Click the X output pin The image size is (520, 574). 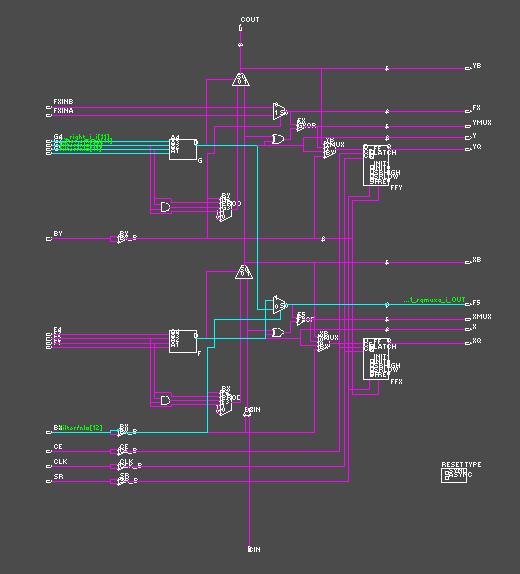point(468,329)
